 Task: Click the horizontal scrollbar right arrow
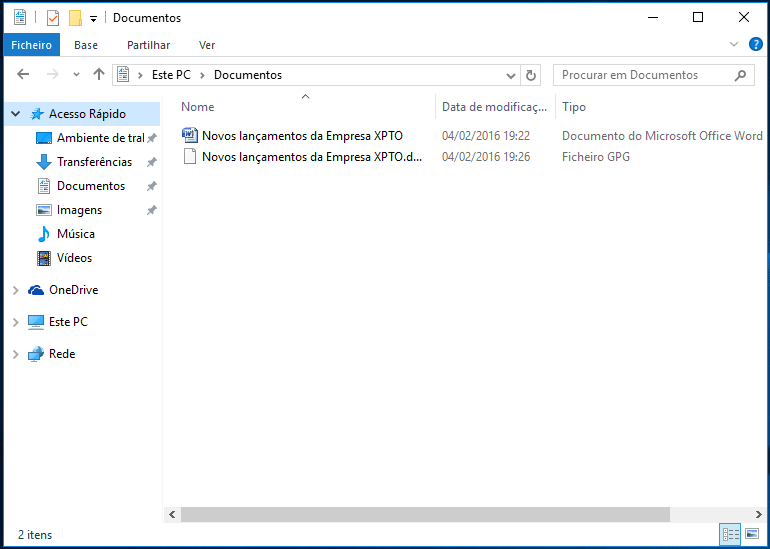coord(759,515)
